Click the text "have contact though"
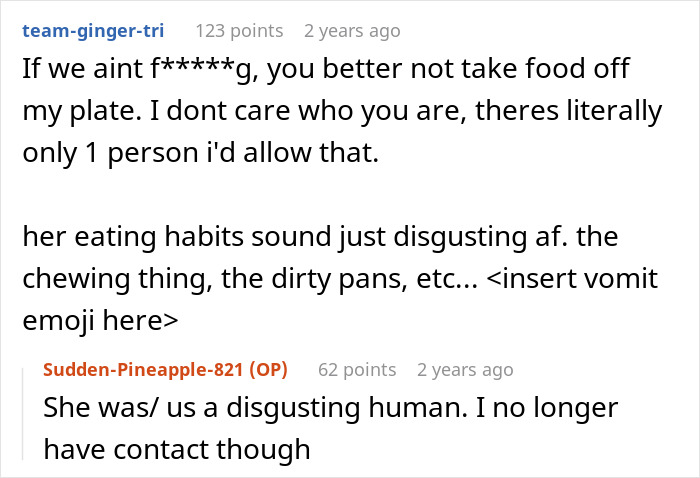The image size is (700, 478). pyautogui.click(x=176, y=449)
